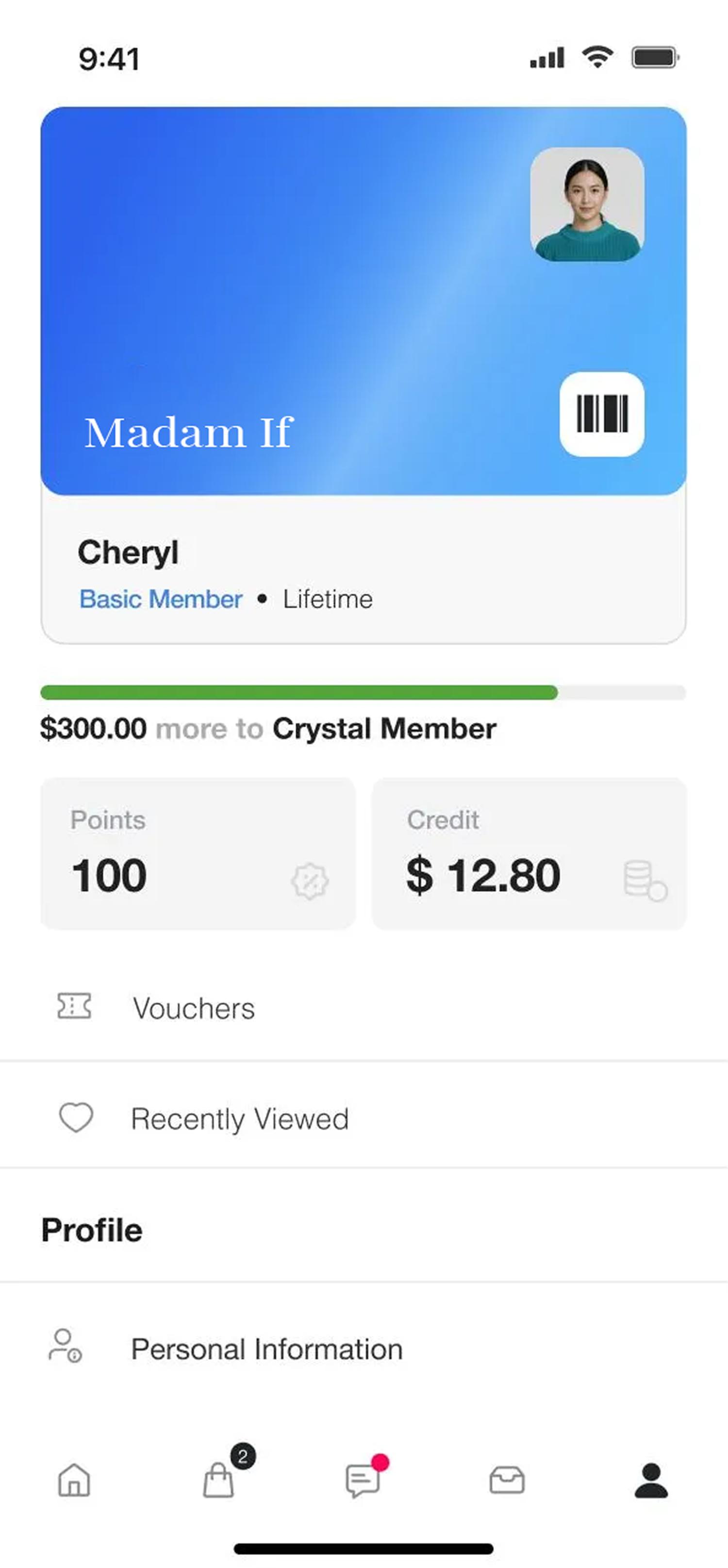Open Personal Information entry
This screenshot has width=728, height=1568.
(266, 1349)
